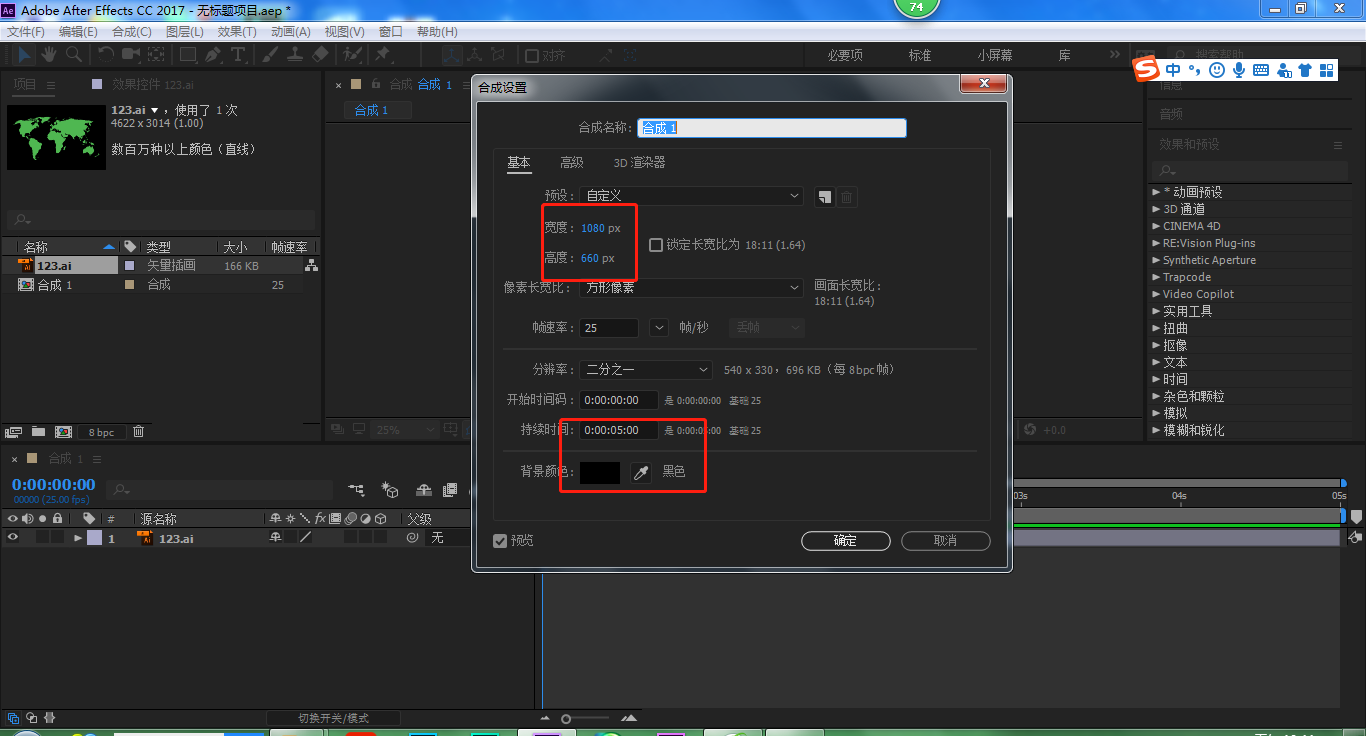Select the Unified Camera tool
The width and height of the screenshot is (1366, 736).
coord(132,55)
